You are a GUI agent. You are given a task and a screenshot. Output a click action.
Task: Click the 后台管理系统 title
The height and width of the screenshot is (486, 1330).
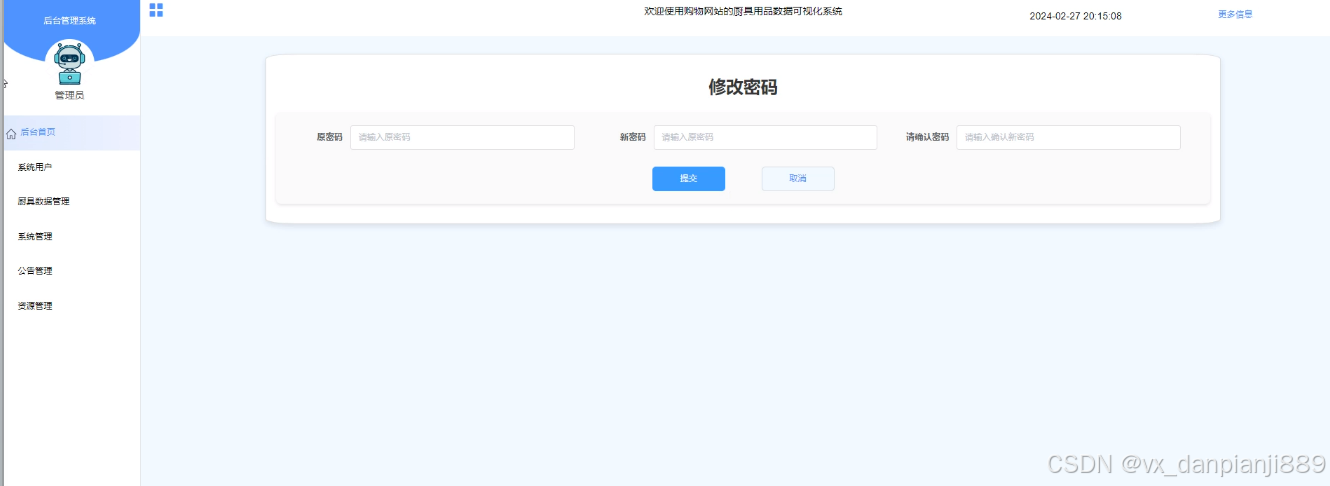(x=70, y=20)
